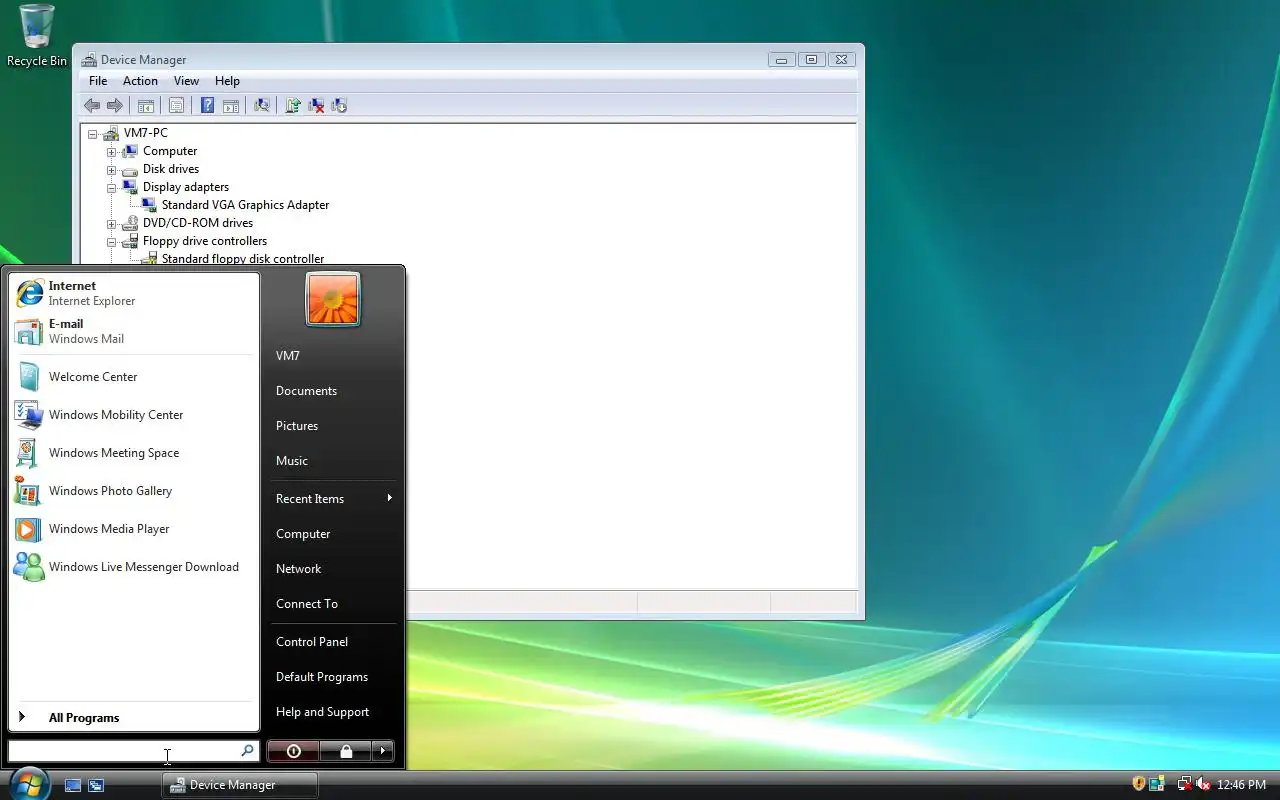Open the View menu in Device Manager
Viewport: 1280px width, 800px height.
(186, 81)
